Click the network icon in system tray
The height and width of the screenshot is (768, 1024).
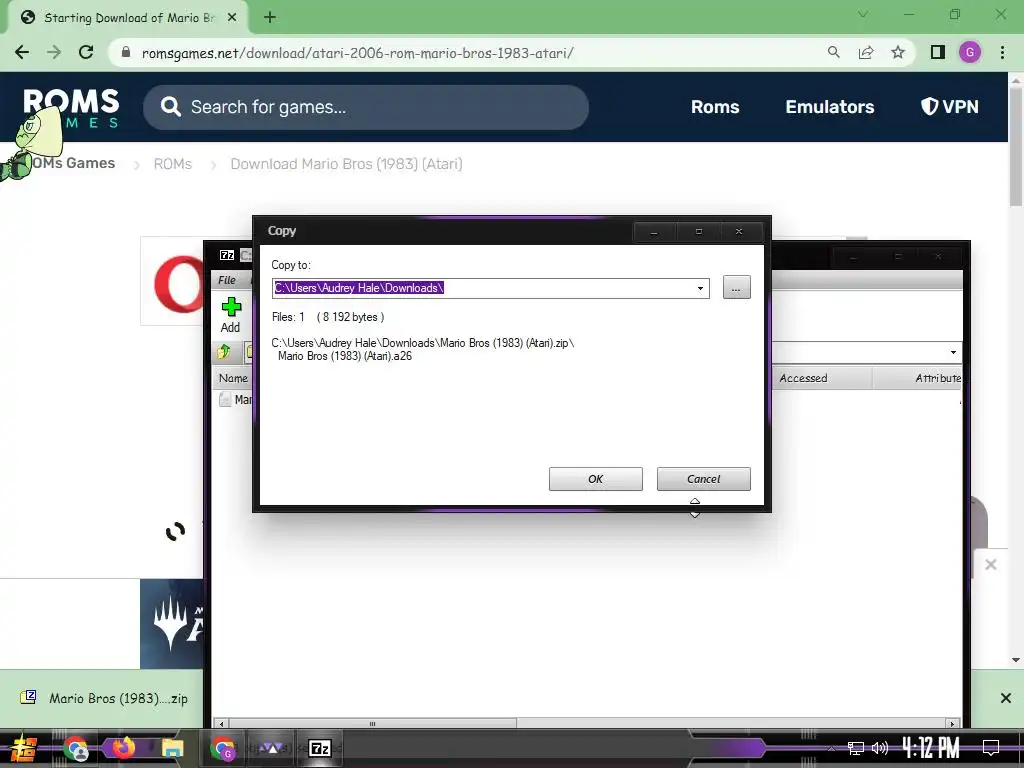click(855, 748)
